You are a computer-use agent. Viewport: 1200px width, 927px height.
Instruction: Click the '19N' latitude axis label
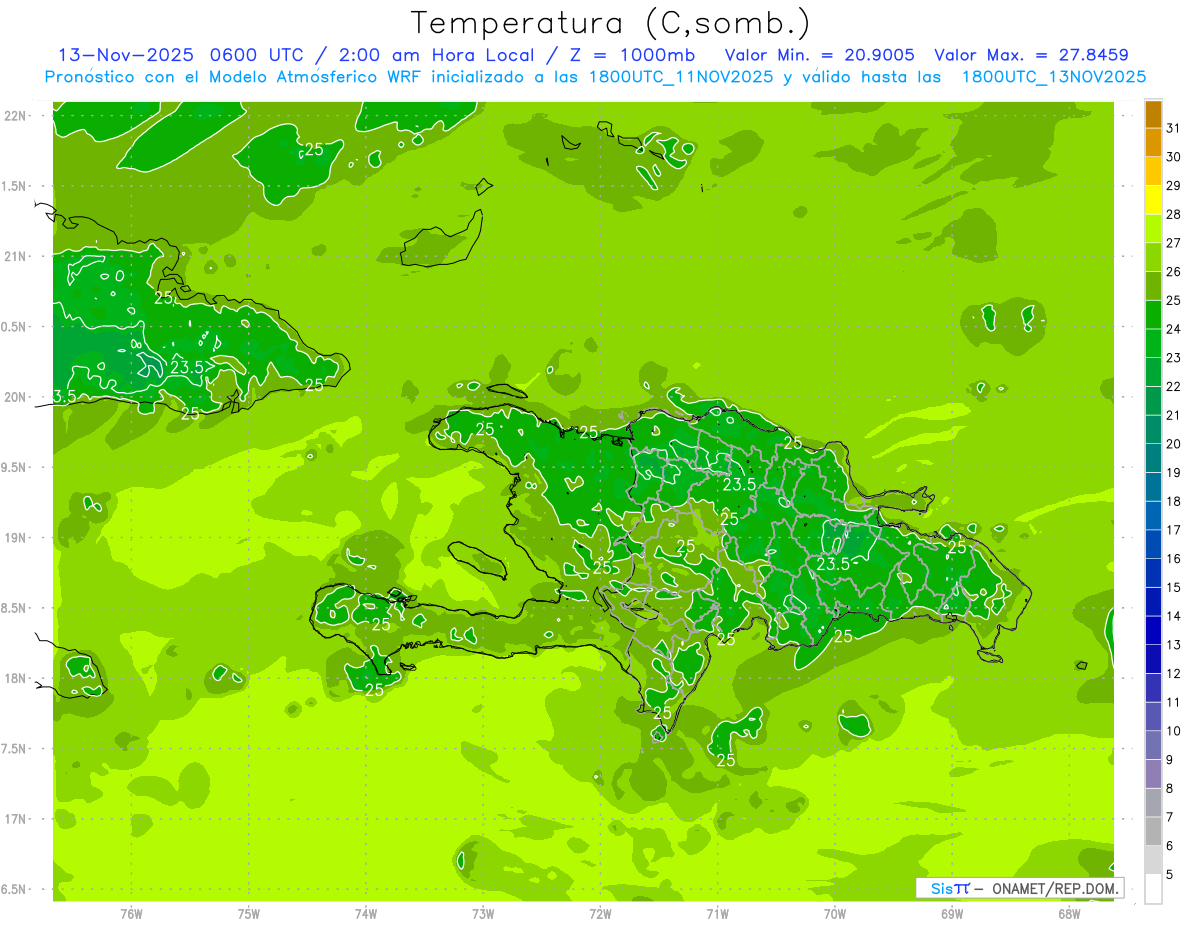point(16,537)
